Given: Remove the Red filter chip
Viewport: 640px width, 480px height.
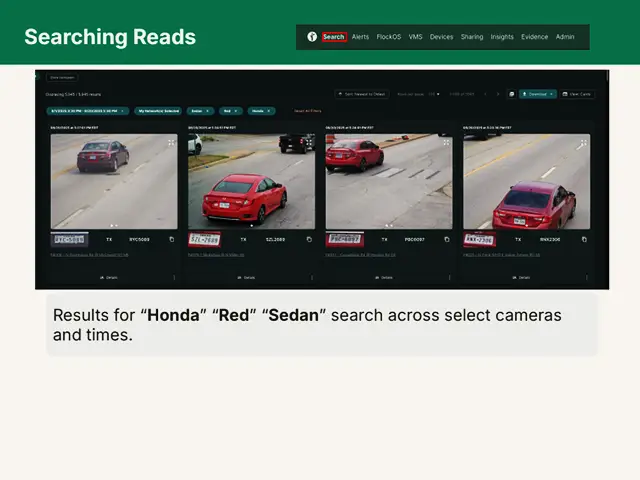Looking at the screenshot, I should pos(238,110).
